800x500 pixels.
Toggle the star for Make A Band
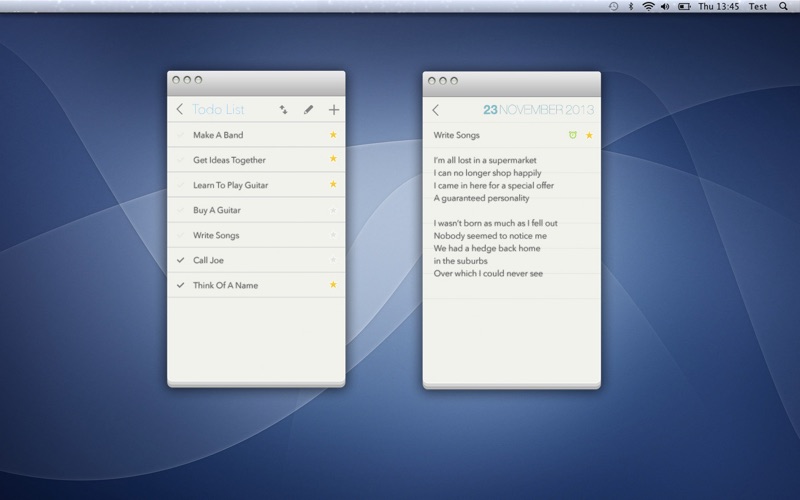tap(333, 135)
